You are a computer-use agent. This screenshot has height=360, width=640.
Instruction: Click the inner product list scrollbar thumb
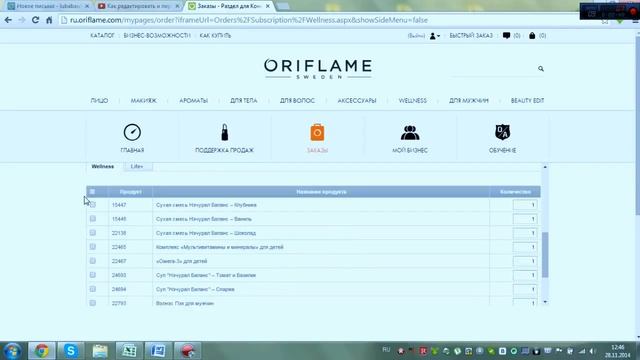[x=545, y=255]
